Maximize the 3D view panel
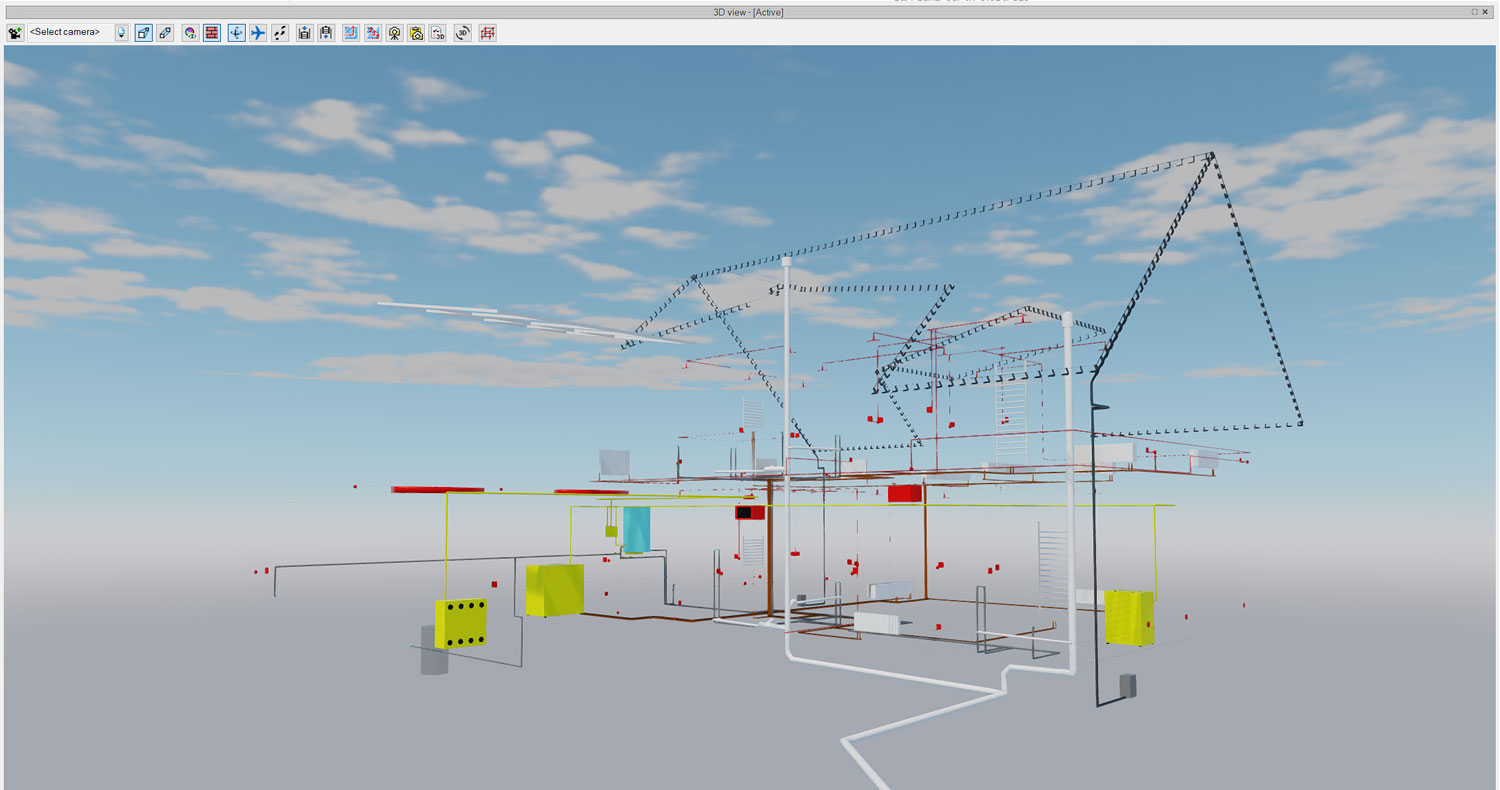Image resolution: width=1500 pixels, height=790 pixels. [1475, 12]
